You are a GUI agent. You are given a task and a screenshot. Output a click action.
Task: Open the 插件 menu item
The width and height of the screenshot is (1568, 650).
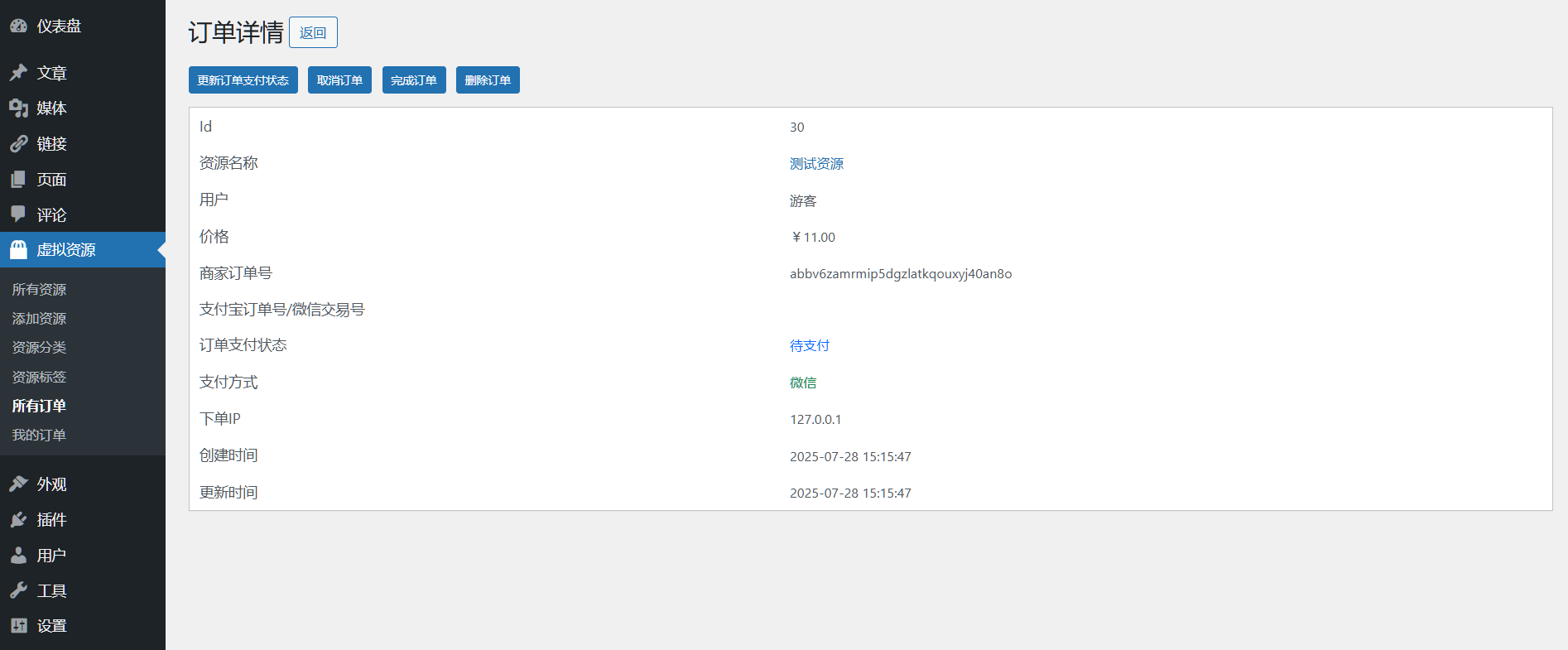[x=51, y=520]
